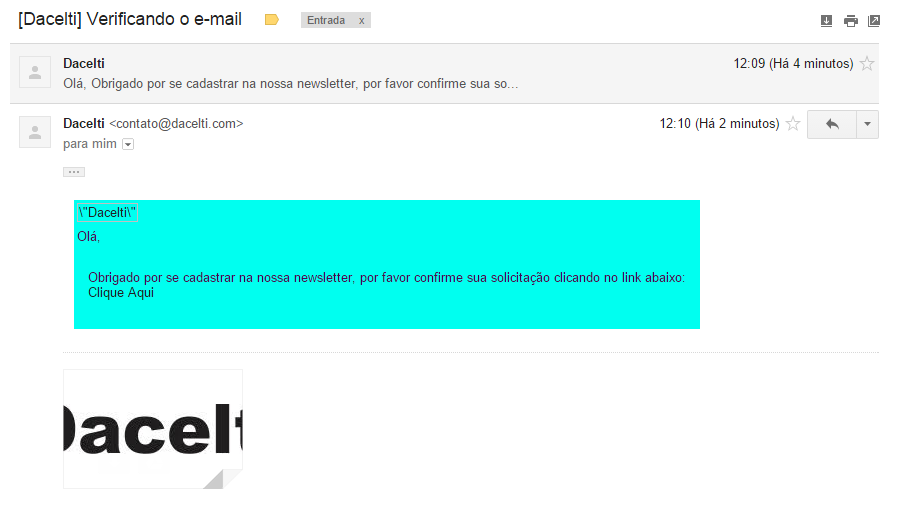Click sender avatar of the collapsed message

coord(35,72)
